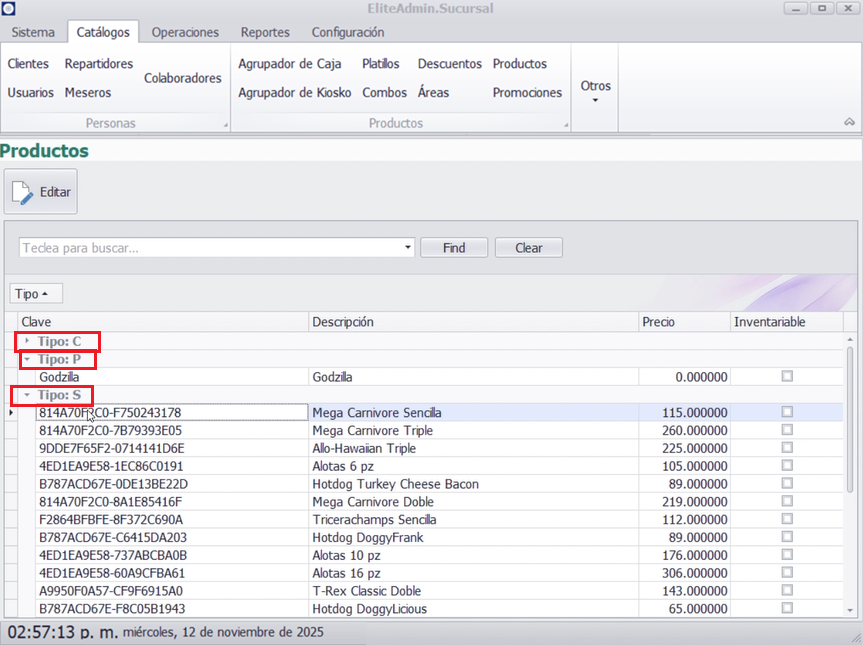The image size is (863, 645).
Task: Collapse the ribbon using the chevron icon
Action: pos(849,122)
